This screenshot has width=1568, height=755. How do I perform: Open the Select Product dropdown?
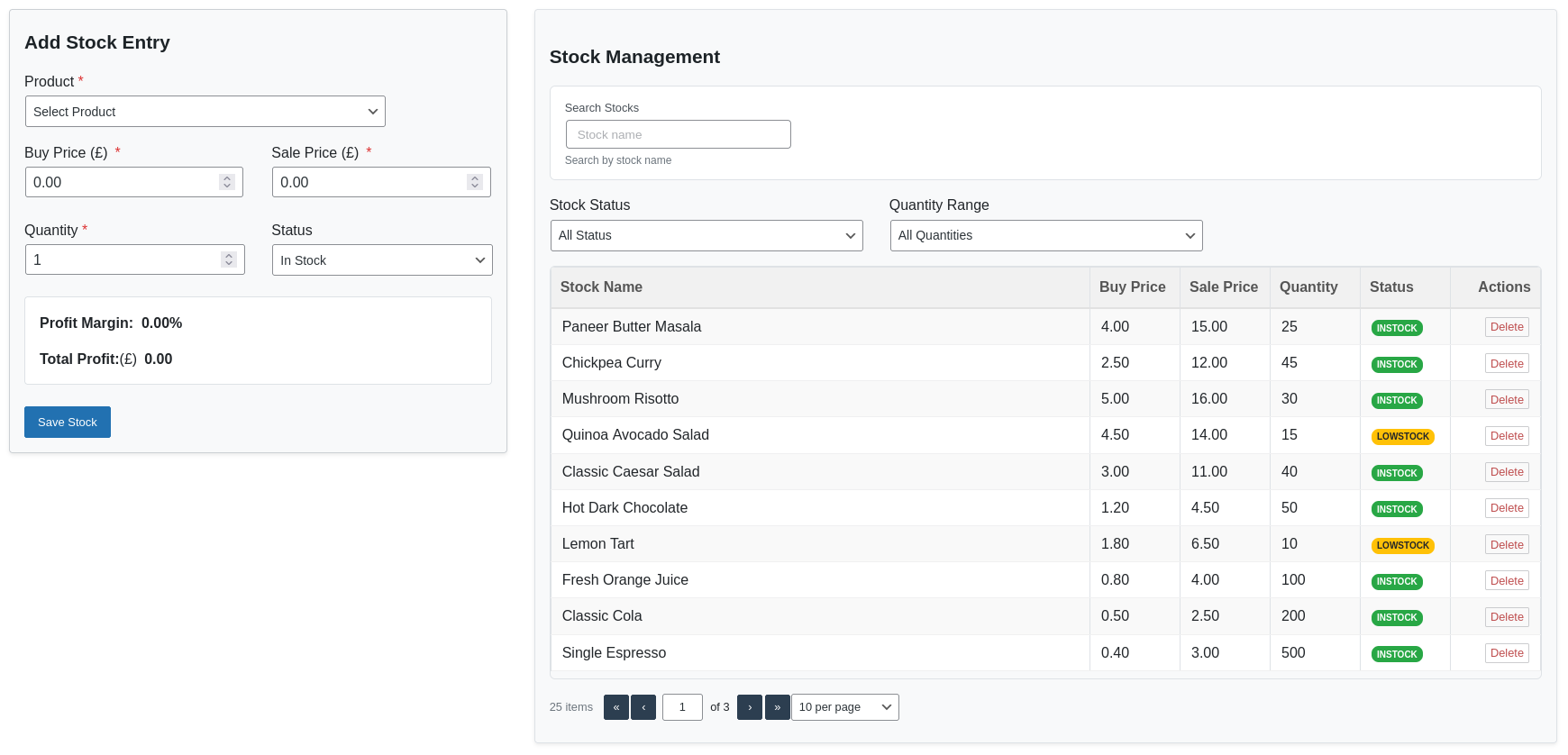[205, 112]
